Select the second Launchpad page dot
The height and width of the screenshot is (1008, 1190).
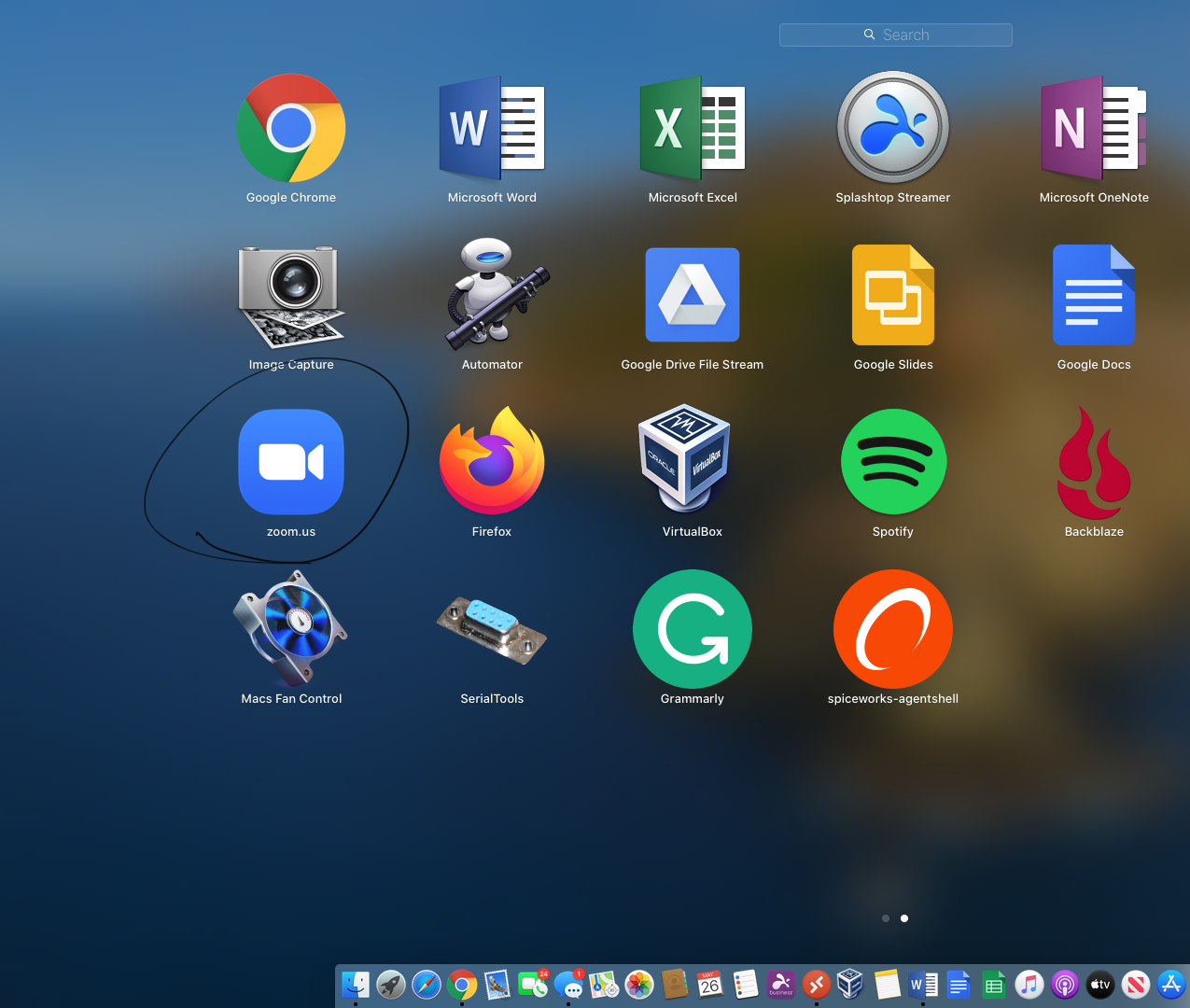click(x=904, y=918)
